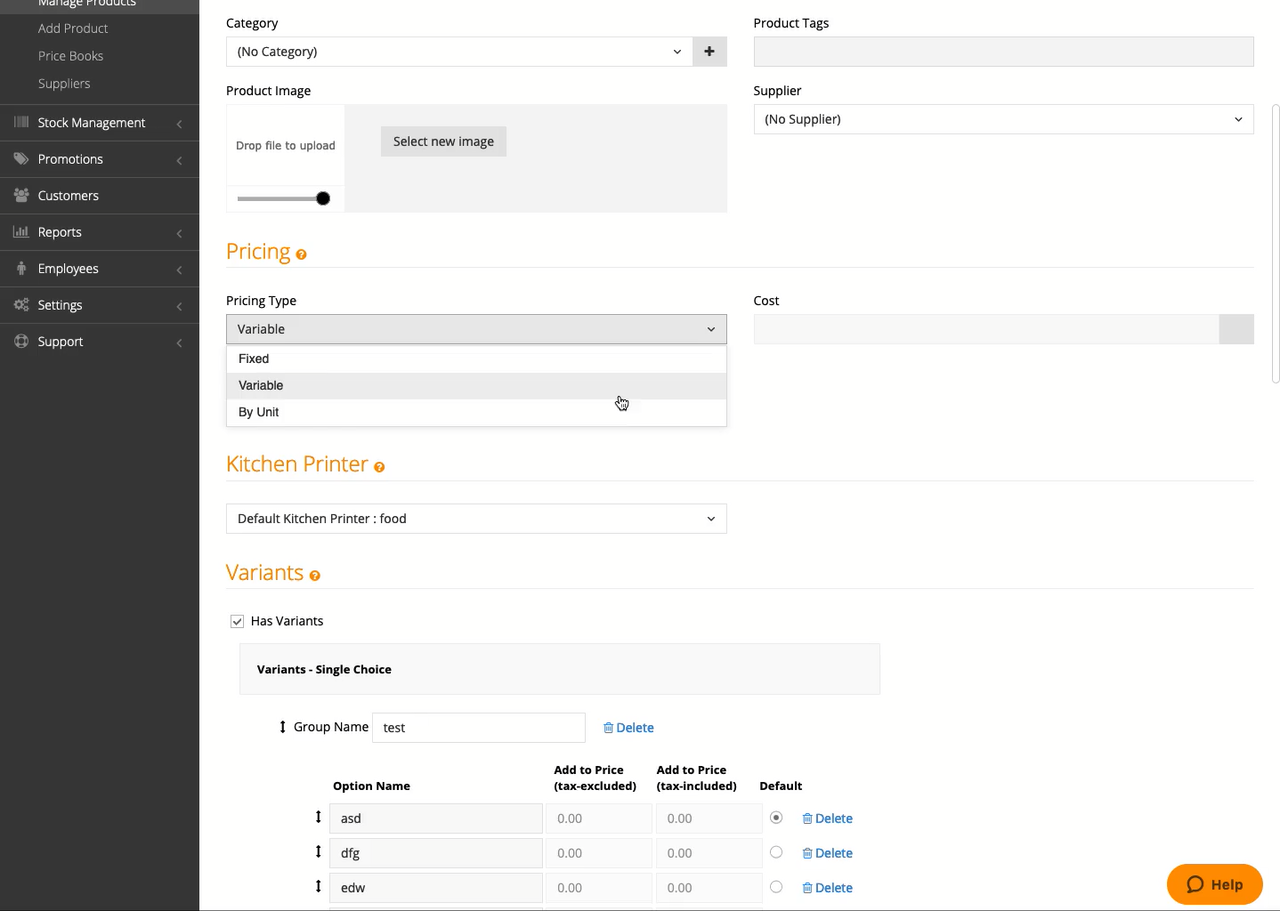Open Suppliers in sidebar

pyautogui.click(x=64, y=83)
